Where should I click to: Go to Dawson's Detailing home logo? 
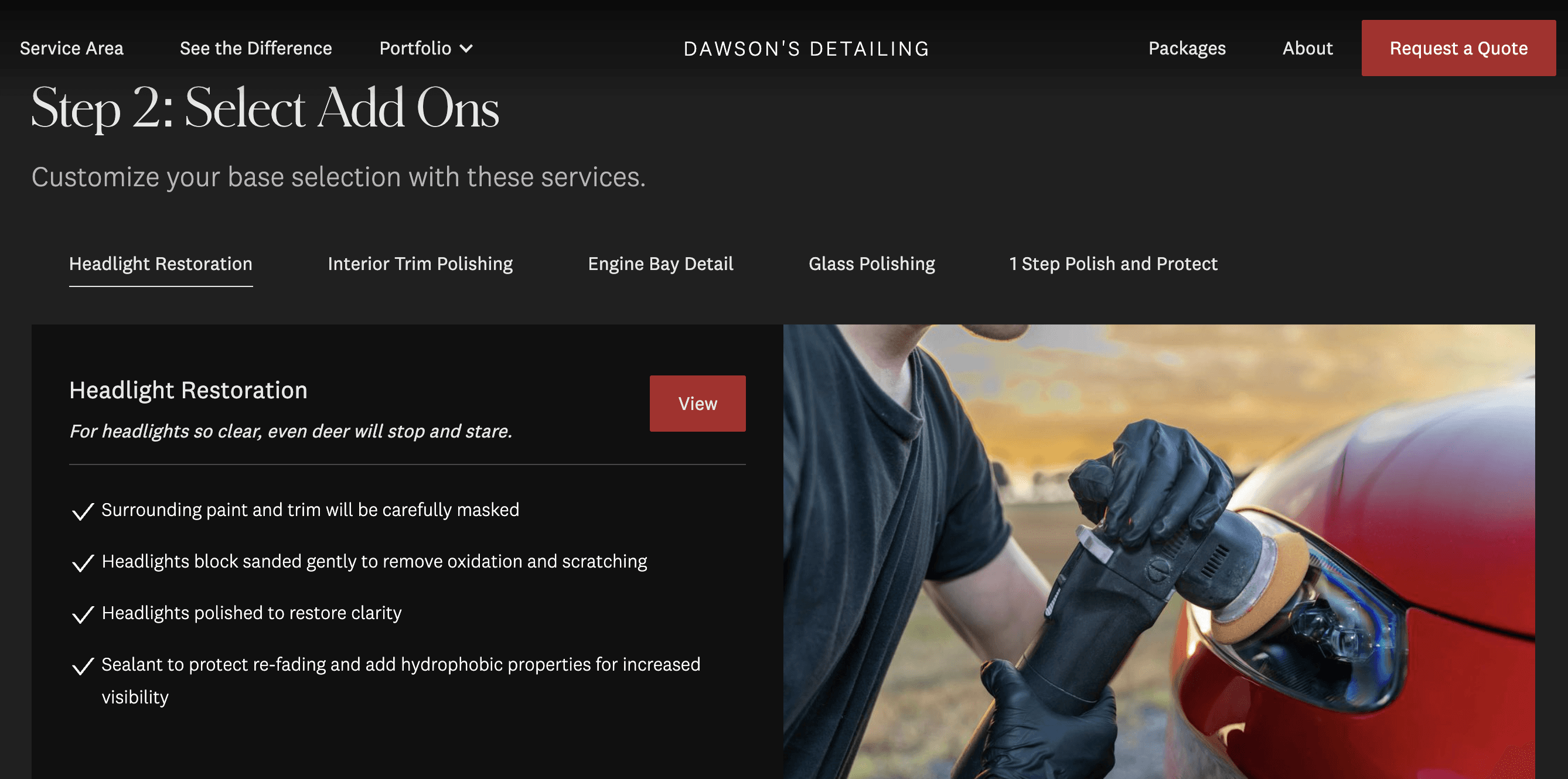[806, 49]
